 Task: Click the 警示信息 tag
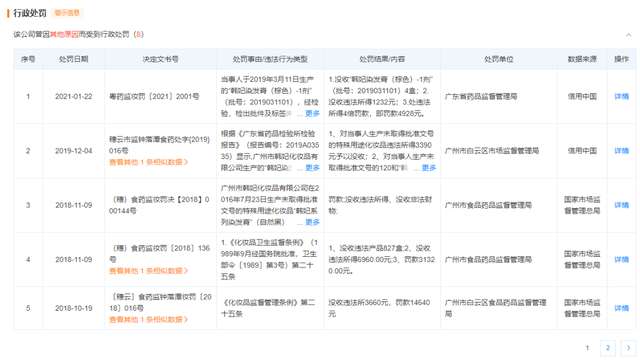point(67,13)
